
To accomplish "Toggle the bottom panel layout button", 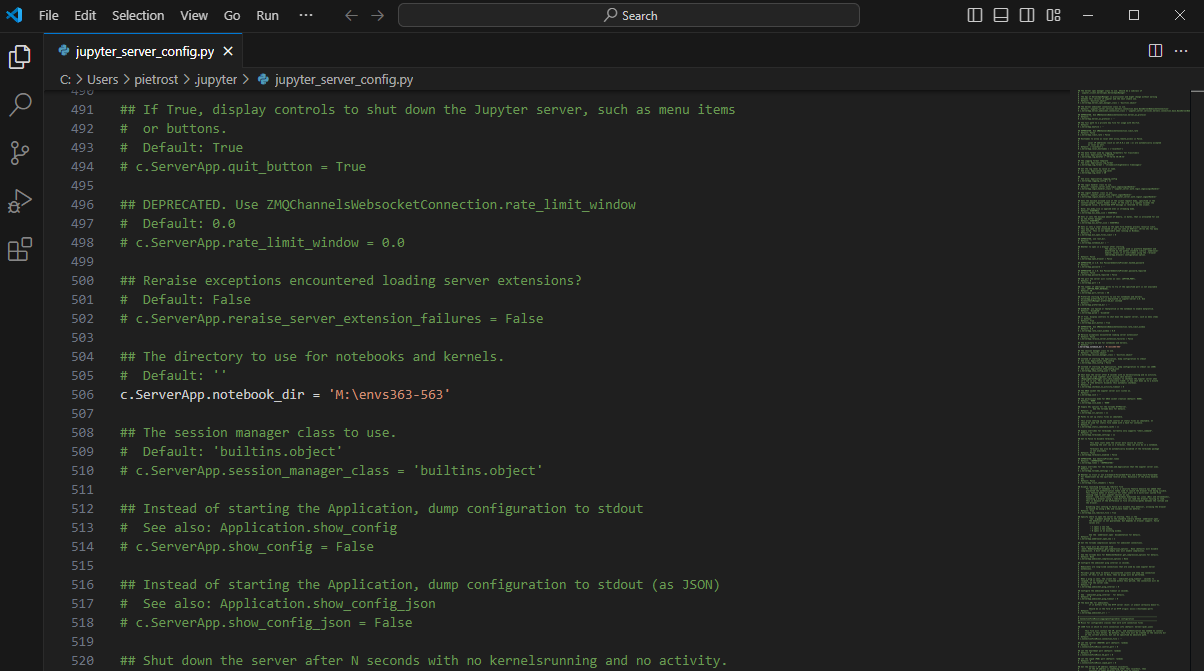I will point(1001,15).
